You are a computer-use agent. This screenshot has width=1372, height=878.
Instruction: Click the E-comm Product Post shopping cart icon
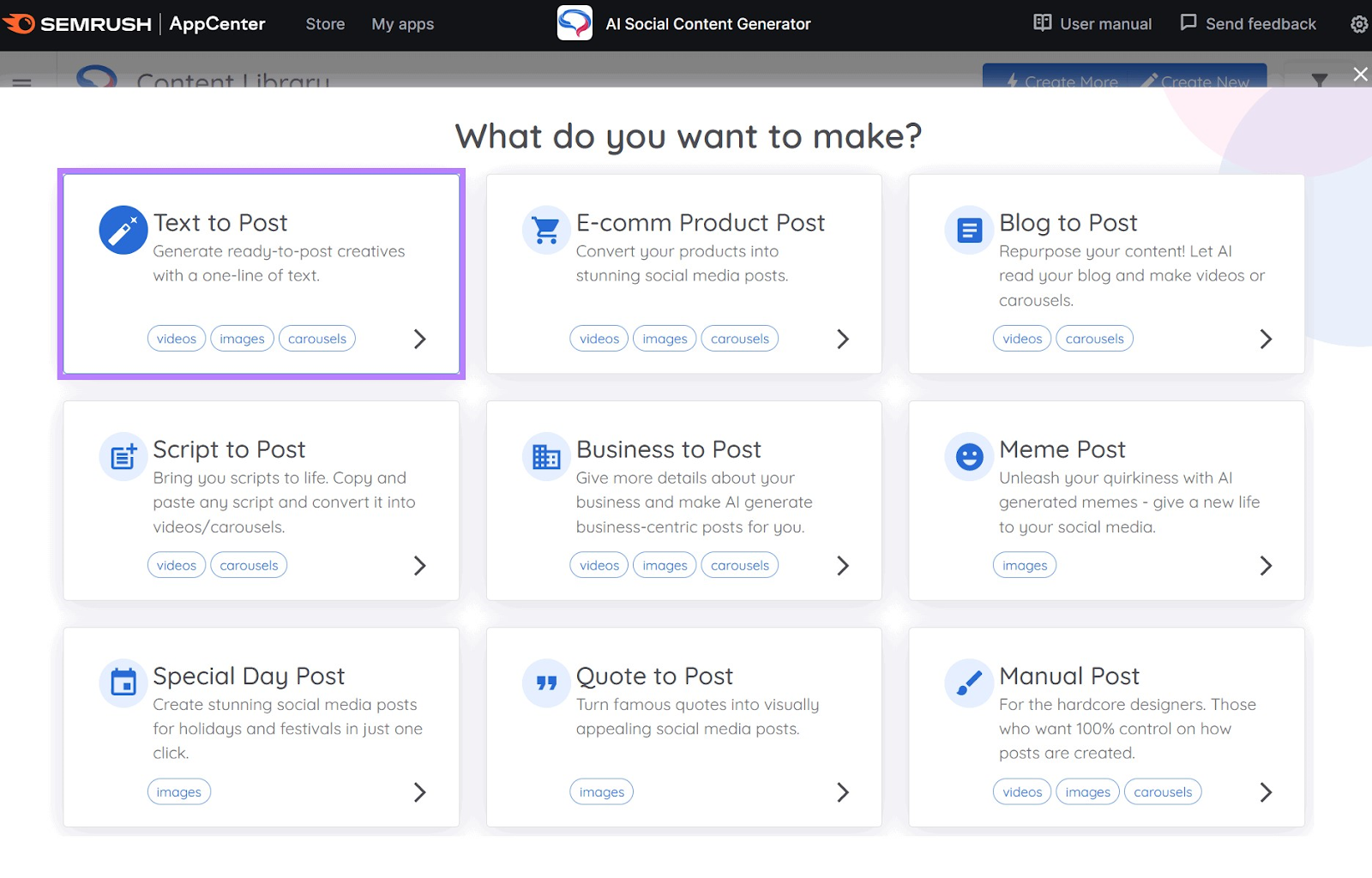point(545,230)
